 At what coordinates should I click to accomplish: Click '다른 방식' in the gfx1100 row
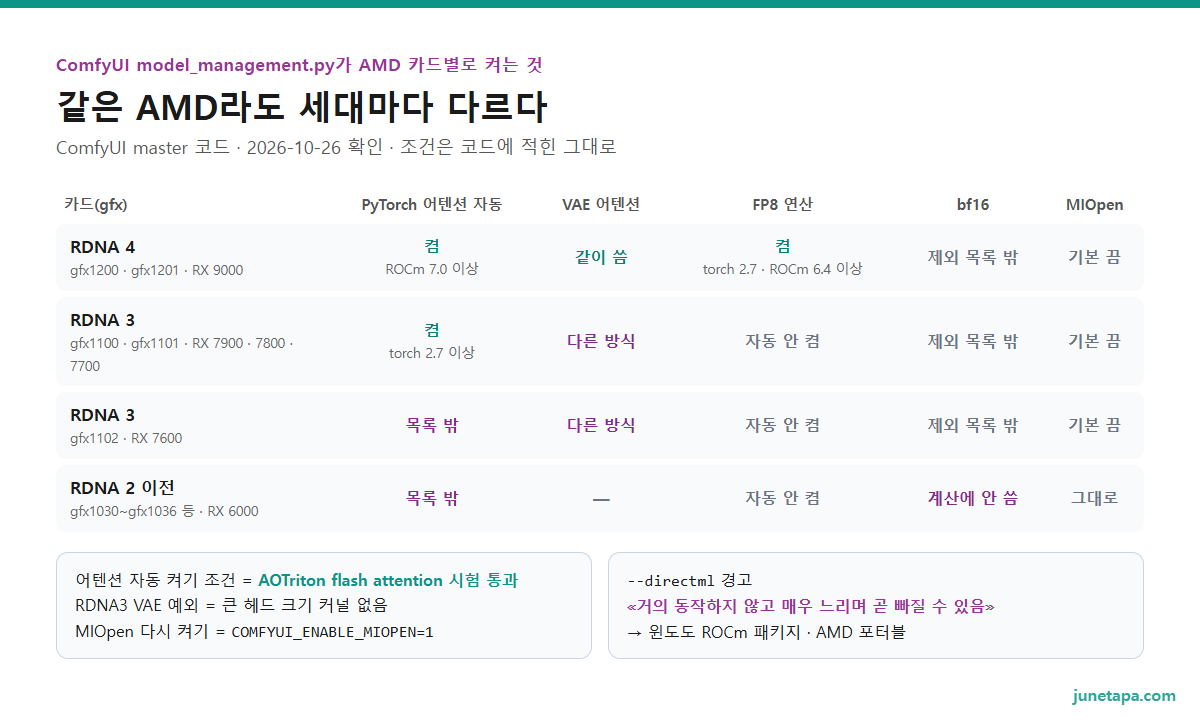(x=601, y=341)
